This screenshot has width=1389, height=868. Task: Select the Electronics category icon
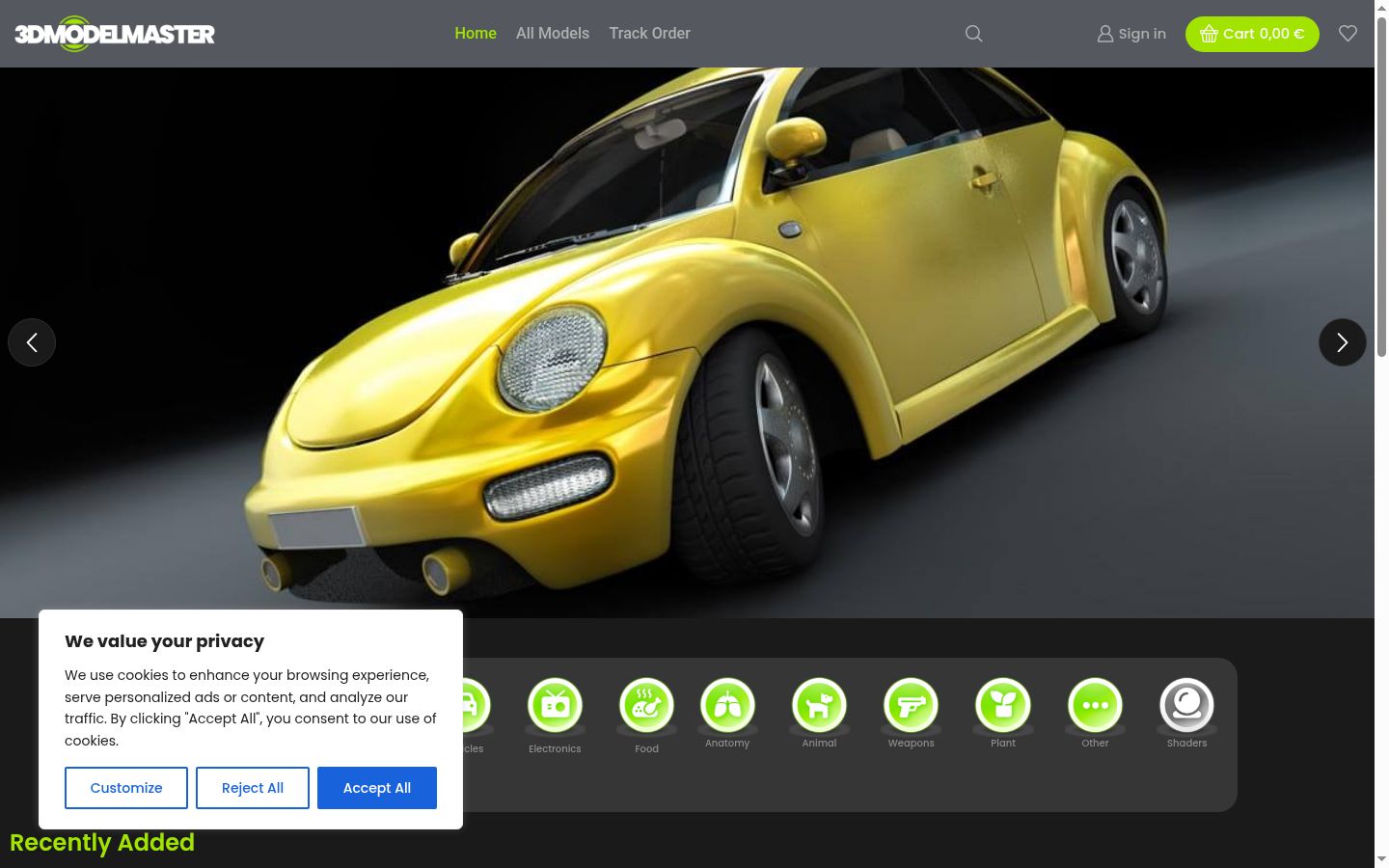click(x=555, y=706)
